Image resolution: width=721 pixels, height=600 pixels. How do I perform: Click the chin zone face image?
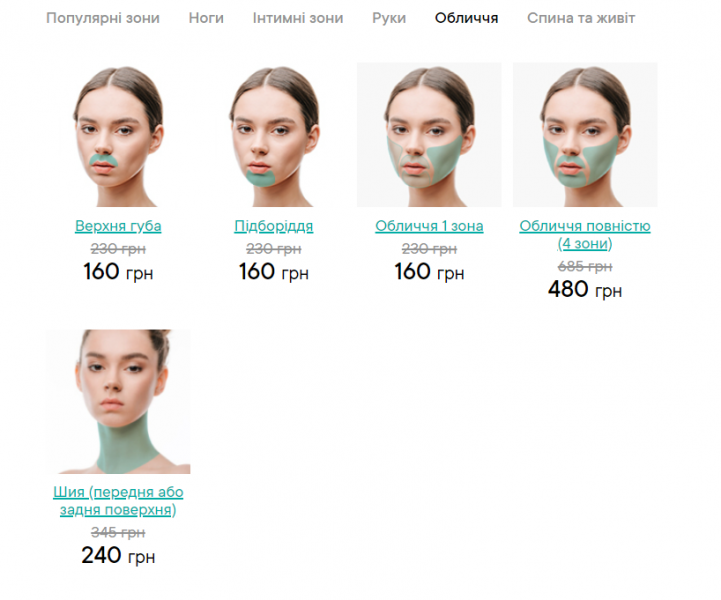[x=274, y=135]
